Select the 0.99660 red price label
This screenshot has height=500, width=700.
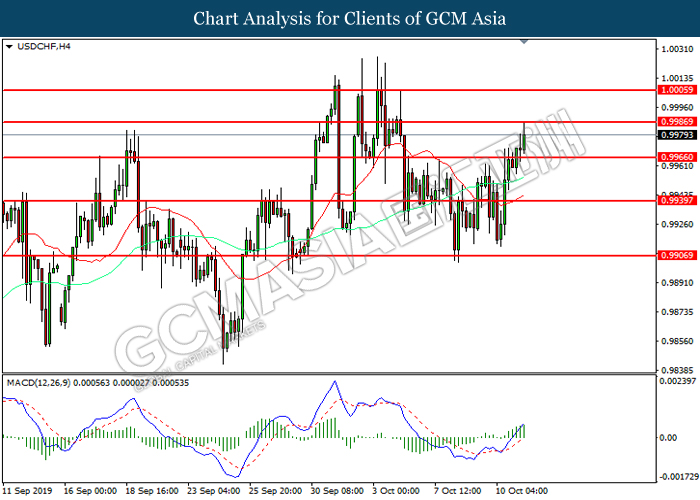(x=677, y=157)
